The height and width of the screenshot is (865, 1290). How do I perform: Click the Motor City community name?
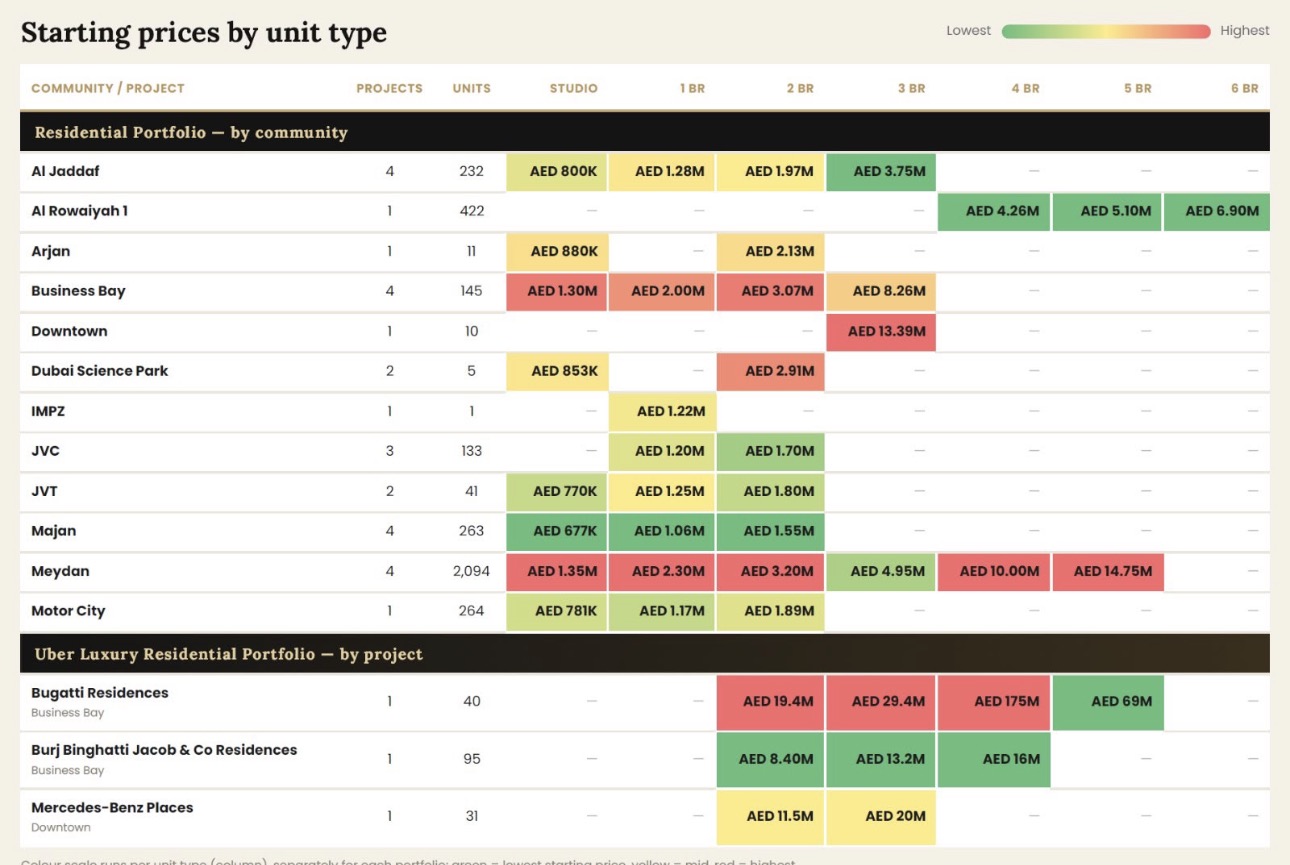(68, 611)
